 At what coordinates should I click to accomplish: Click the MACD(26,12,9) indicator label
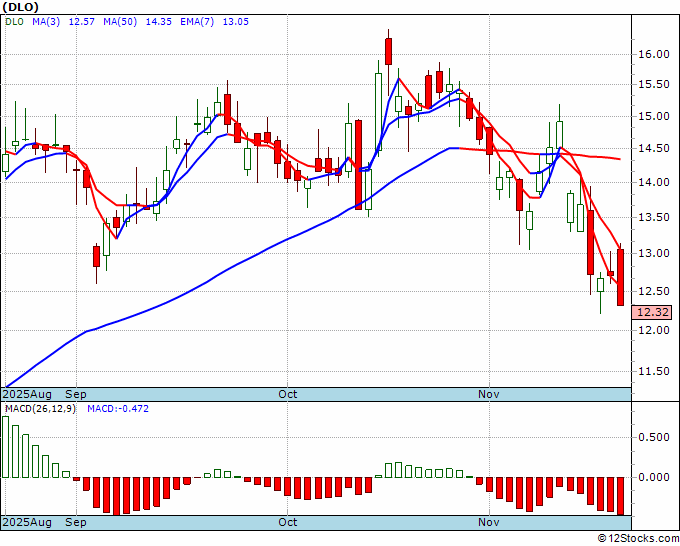click(40, 409)
